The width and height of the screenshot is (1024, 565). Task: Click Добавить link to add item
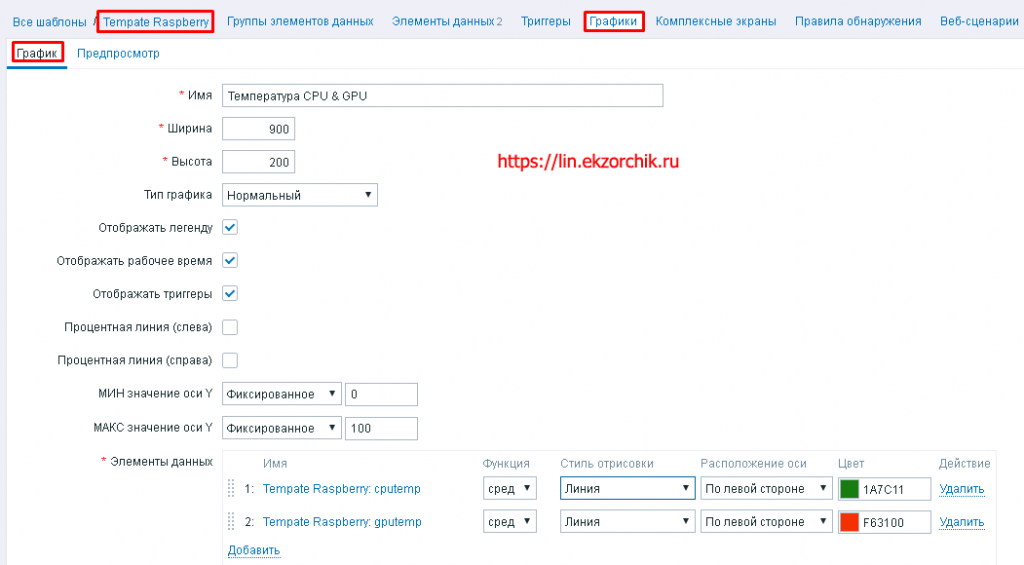pos(253,550)
